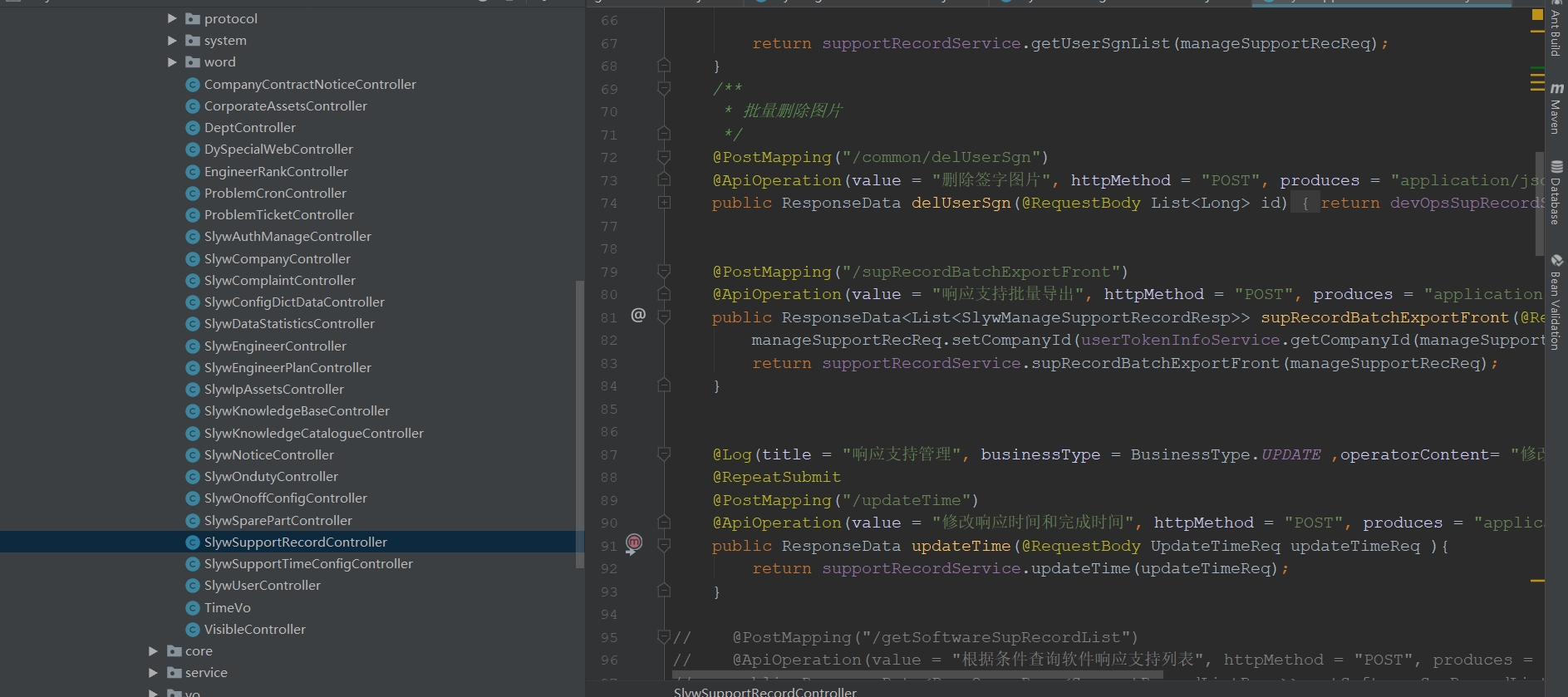Open TimeVo class

[228, 607]
